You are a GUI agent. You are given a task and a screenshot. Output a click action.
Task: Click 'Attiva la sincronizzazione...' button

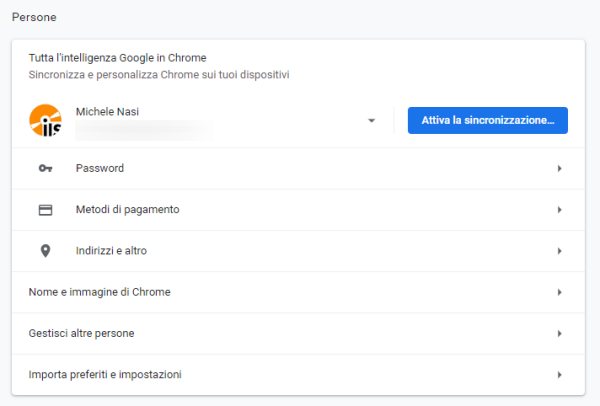[488, 120]
